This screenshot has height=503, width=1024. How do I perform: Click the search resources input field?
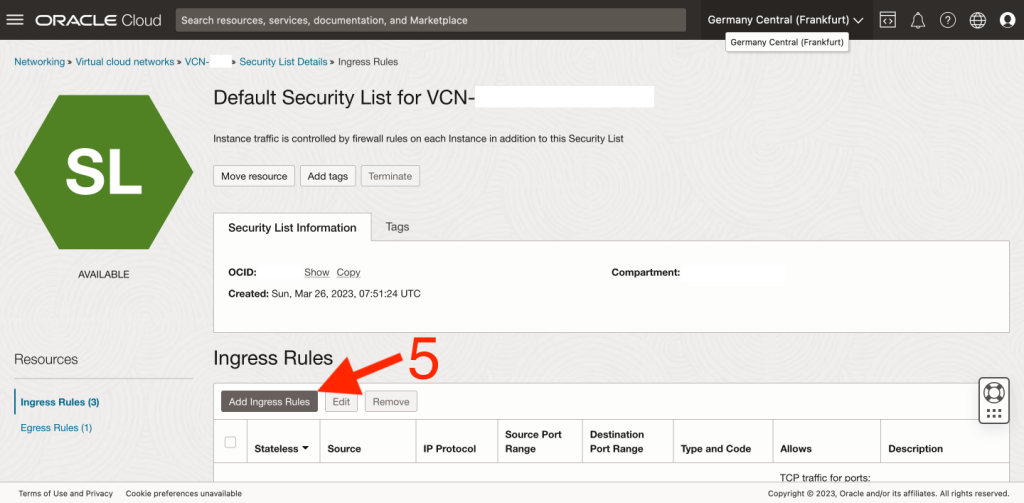[432, 20]
